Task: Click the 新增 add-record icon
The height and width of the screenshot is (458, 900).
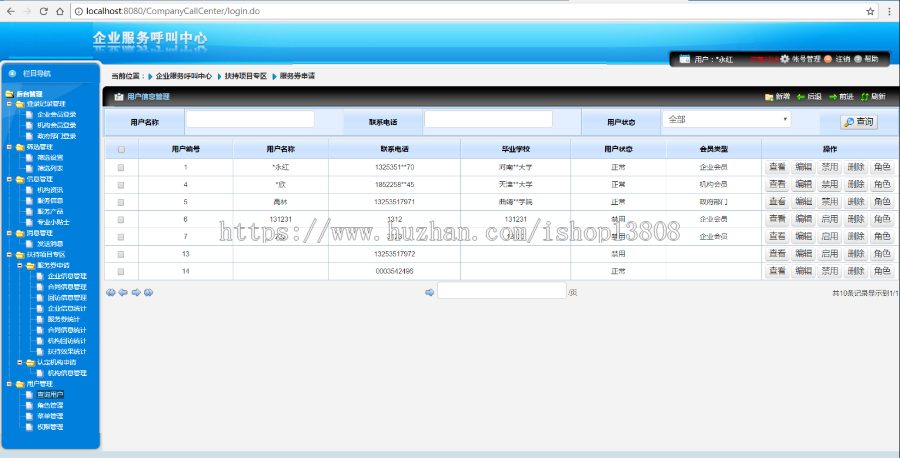Action: (769, 96)
